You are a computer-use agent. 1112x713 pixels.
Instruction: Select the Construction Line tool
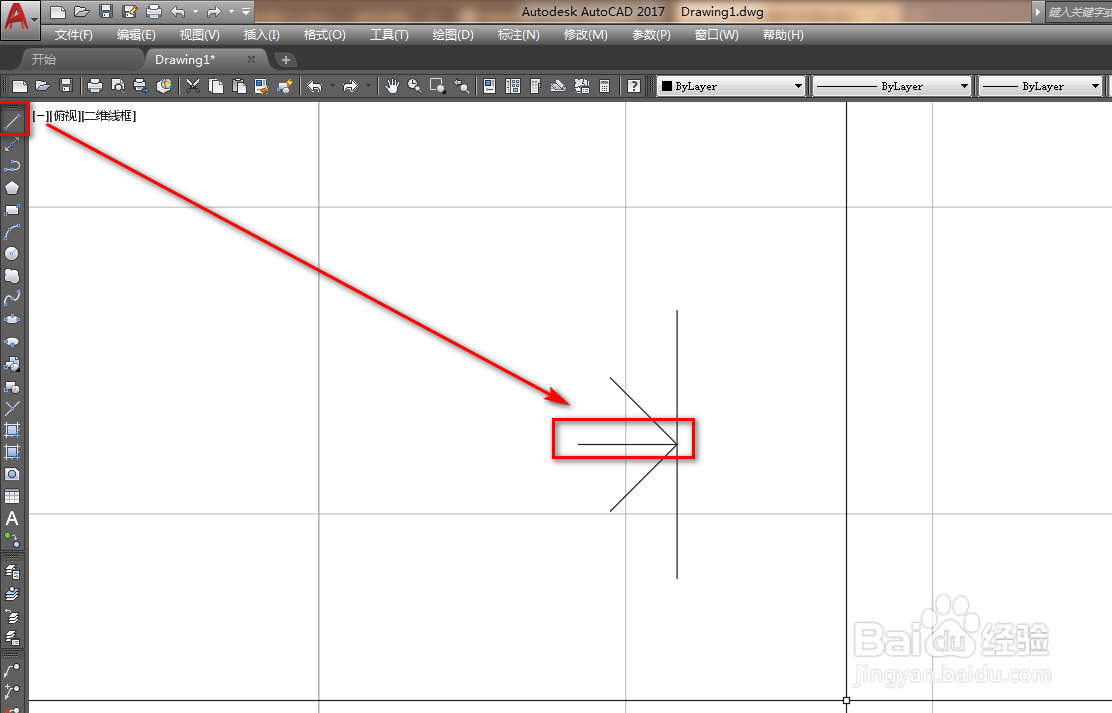(x=12, y=144)
